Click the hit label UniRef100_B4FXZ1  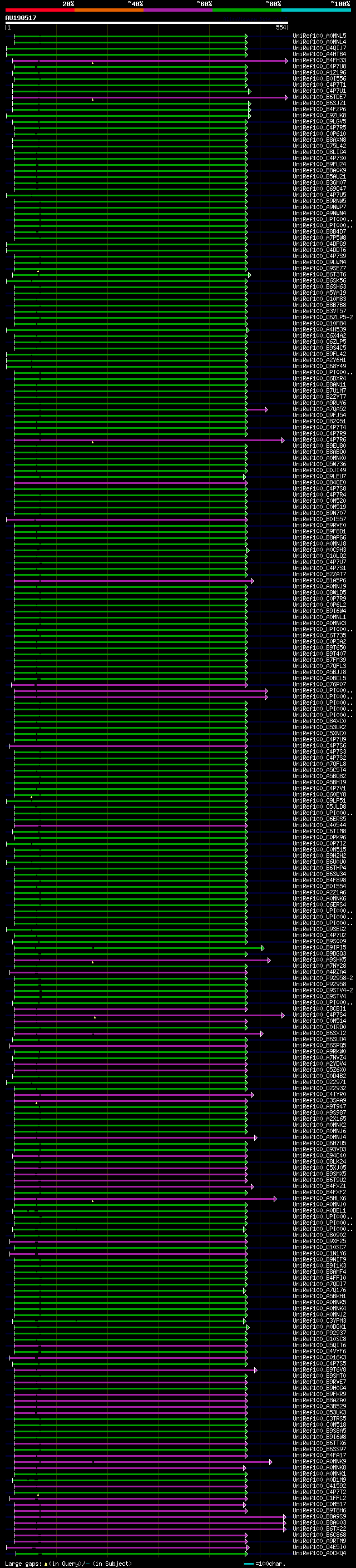tap(319, 1186)
